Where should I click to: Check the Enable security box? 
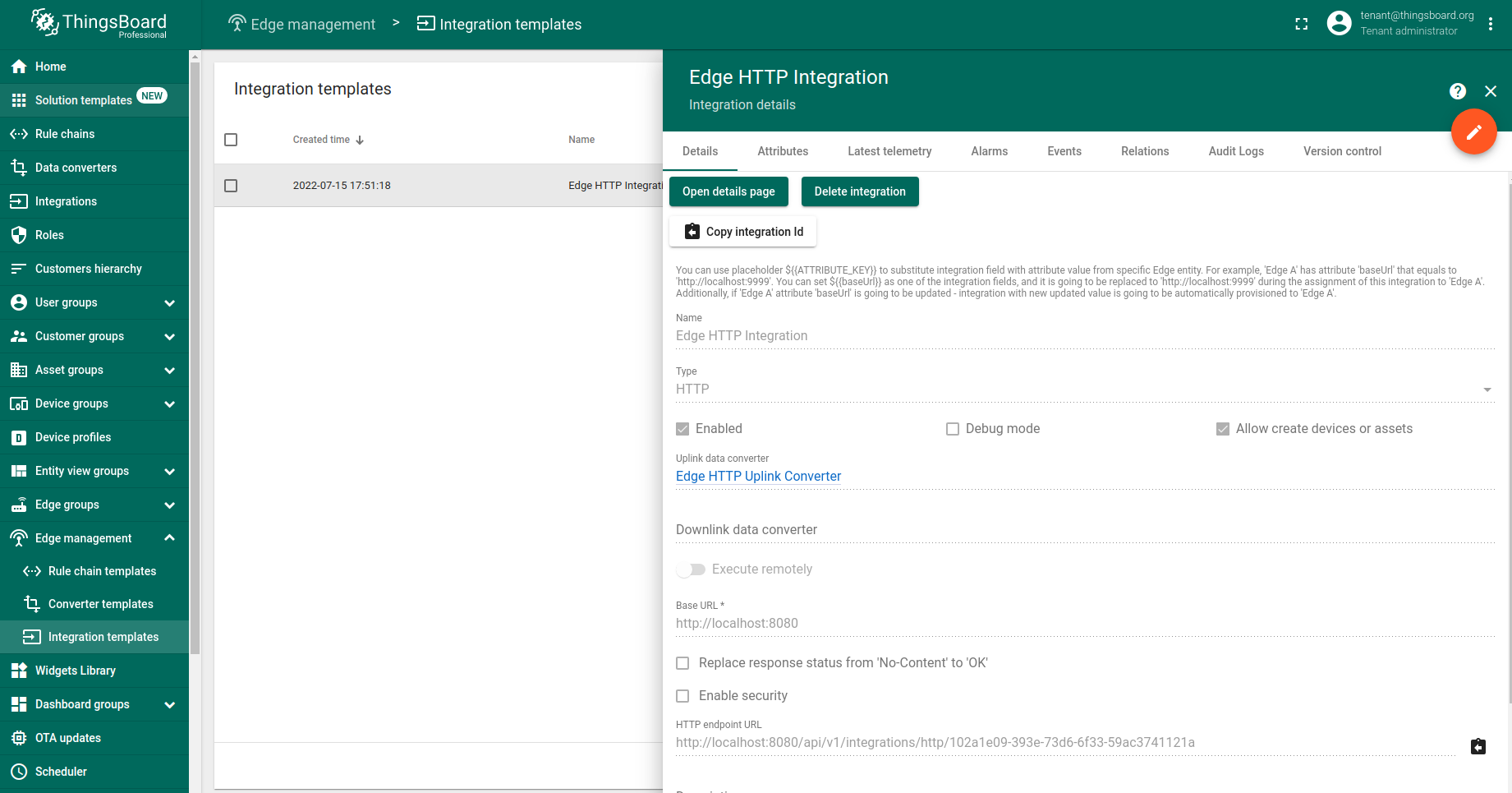(682, 696)
